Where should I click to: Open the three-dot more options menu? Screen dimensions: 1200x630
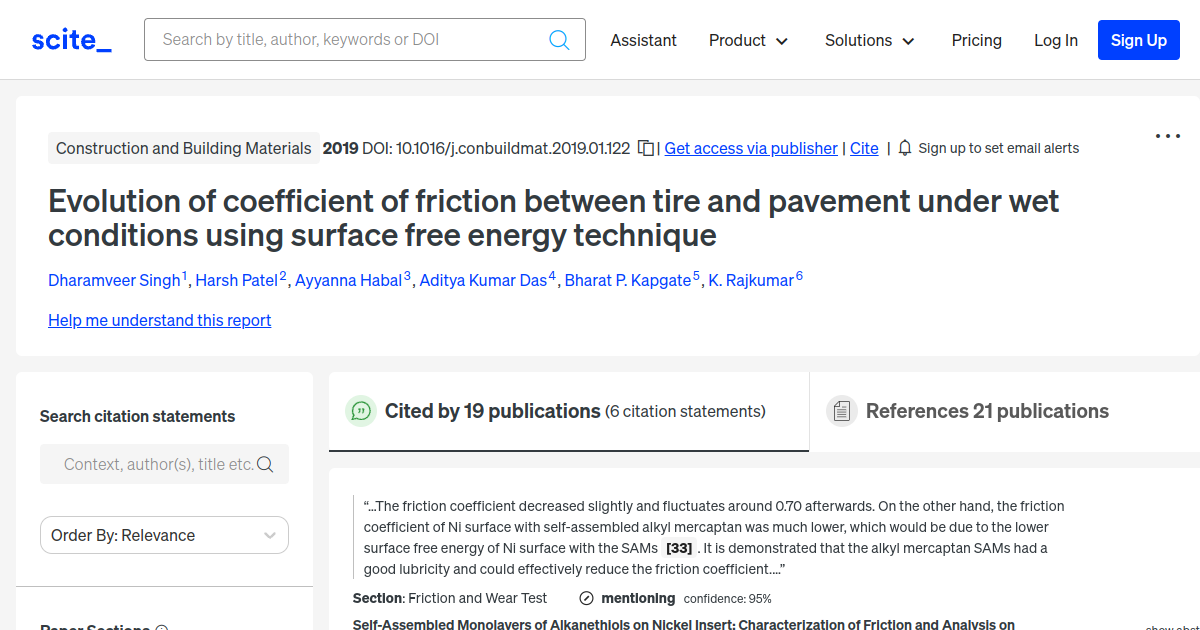point(1167,136)
